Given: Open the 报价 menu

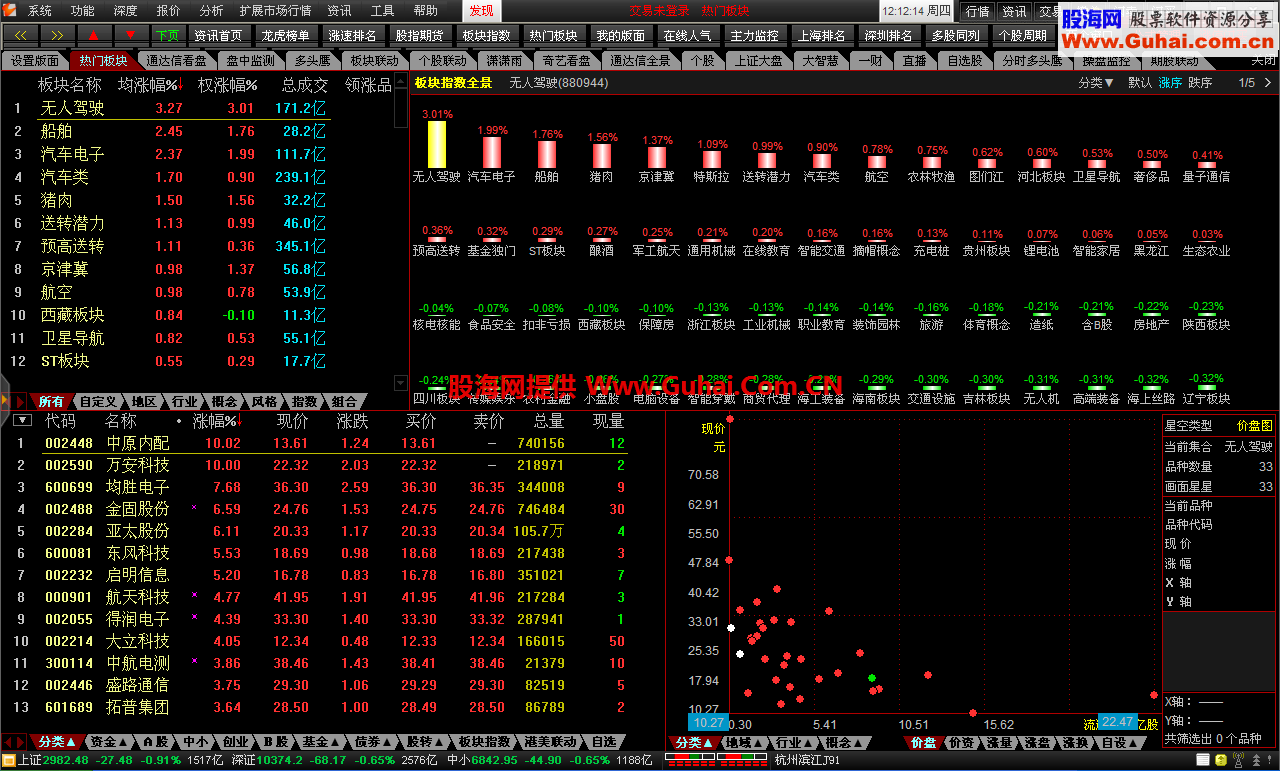Looking at the screenshot, I should coord(169,11).
